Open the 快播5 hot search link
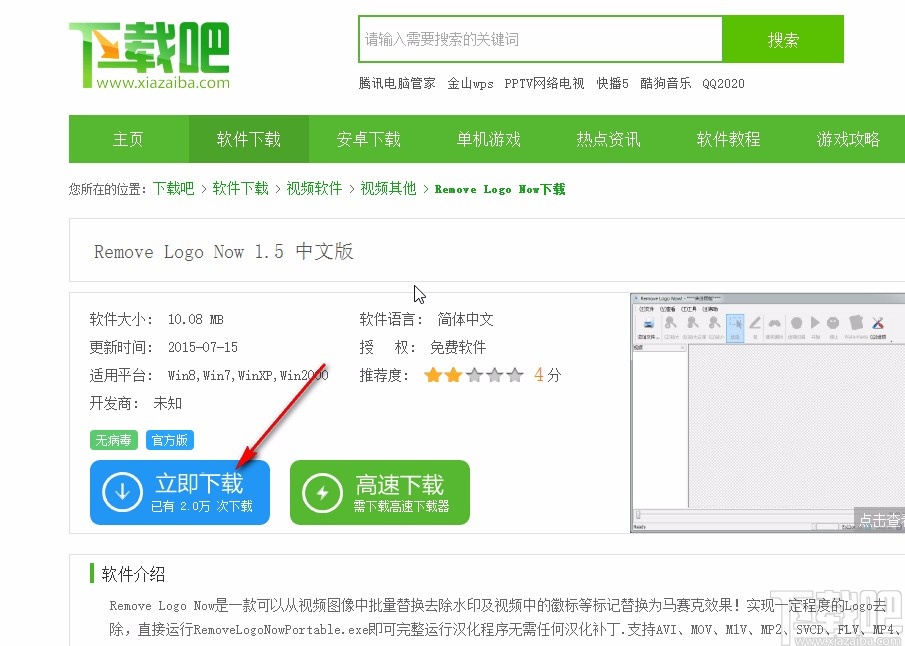The width and height of the screenshot is (905, 646). click(612, 84)
